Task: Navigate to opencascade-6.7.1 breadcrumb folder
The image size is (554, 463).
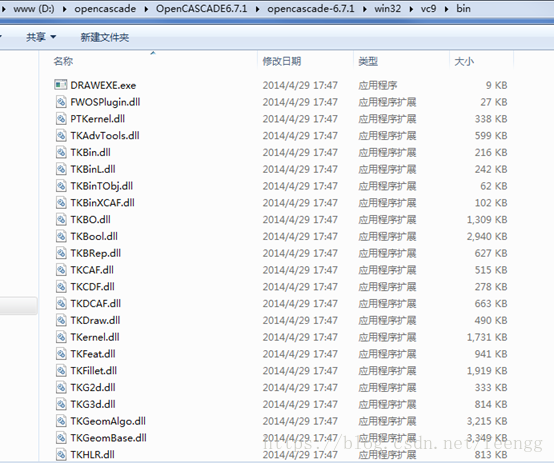Action: (311, 8)
